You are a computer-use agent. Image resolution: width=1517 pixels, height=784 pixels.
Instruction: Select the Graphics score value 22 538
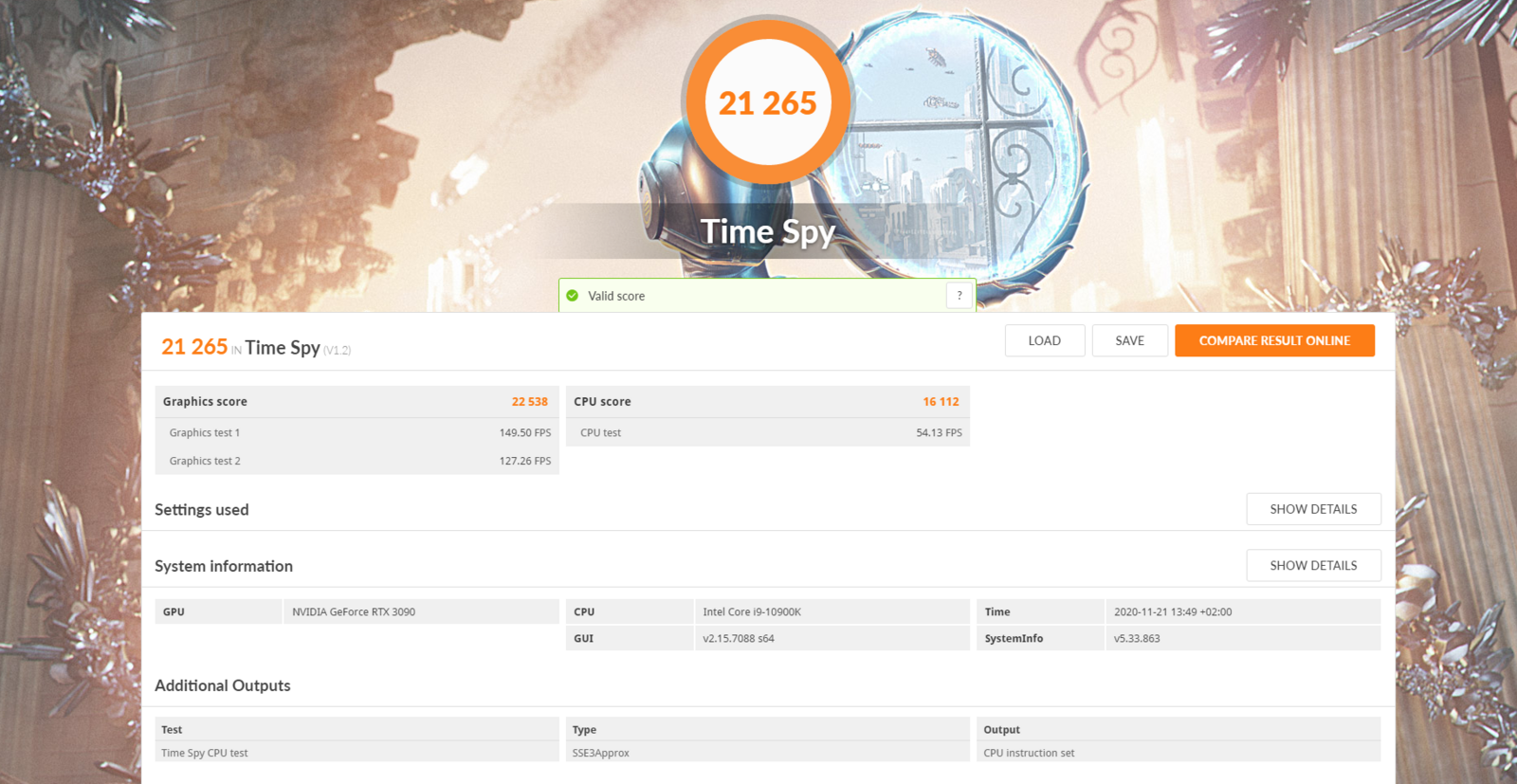[x=530, y=402]
